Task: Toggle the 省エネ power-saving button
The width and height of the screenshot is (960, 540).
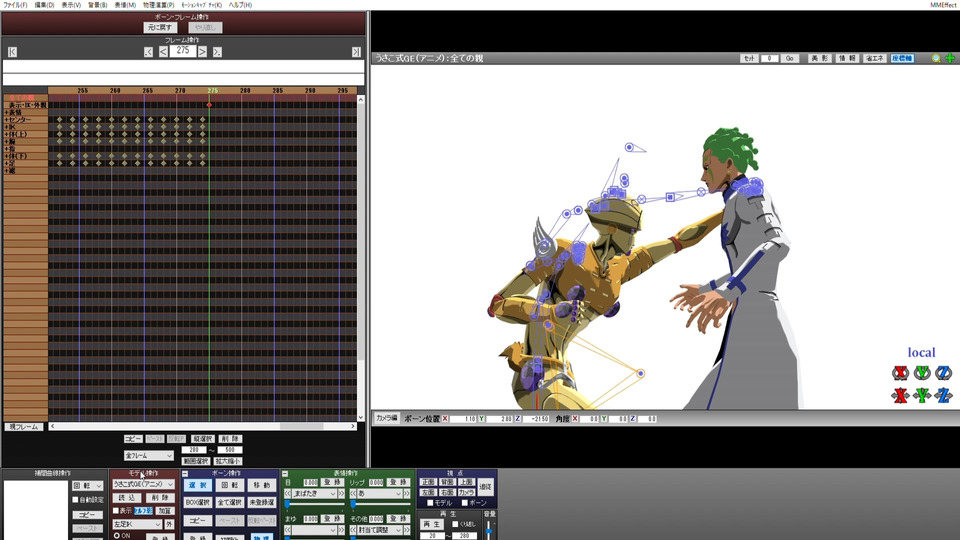Action: click(x=875, y=58)
